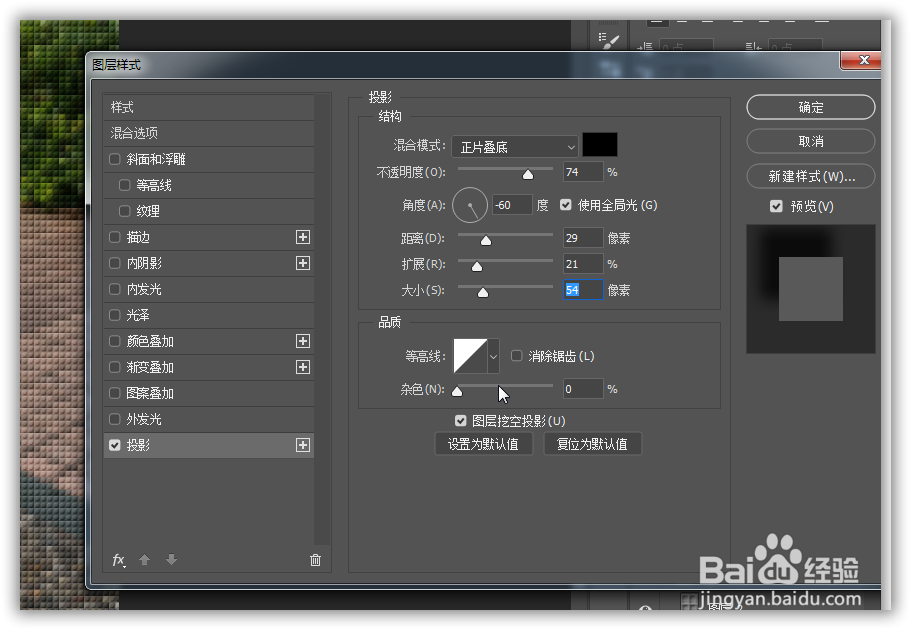This screenshot has width=911, height=630.
Task: Enable Bevel and Emboss (斜面和浮雕) checkbox
Action: point(114,159)
